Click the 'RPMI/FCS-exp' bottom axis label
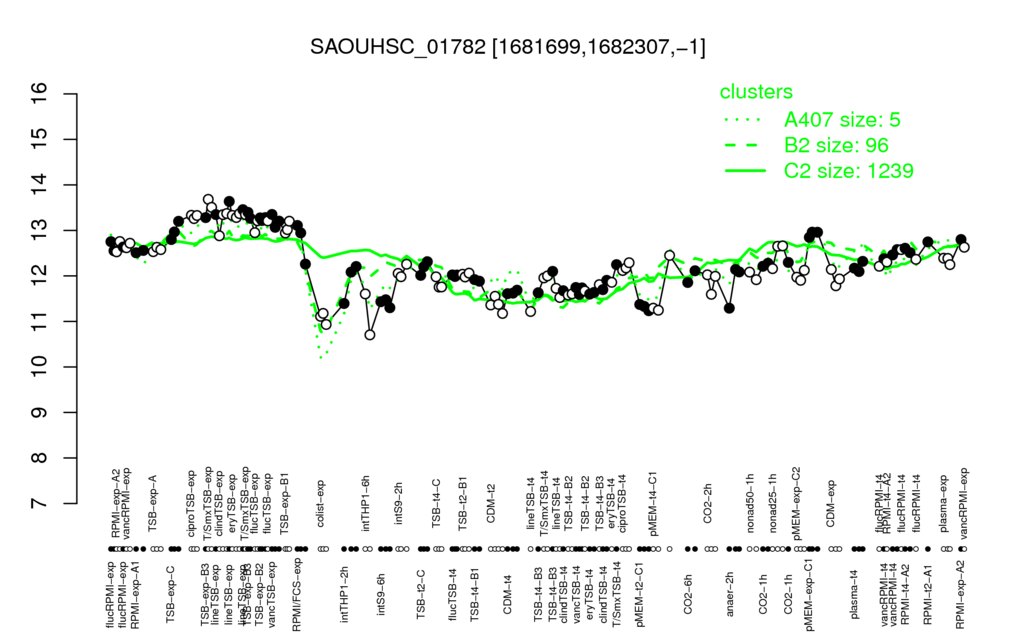Image resolution: width=1024 pixels, height=640 pixels. (296, 594)
